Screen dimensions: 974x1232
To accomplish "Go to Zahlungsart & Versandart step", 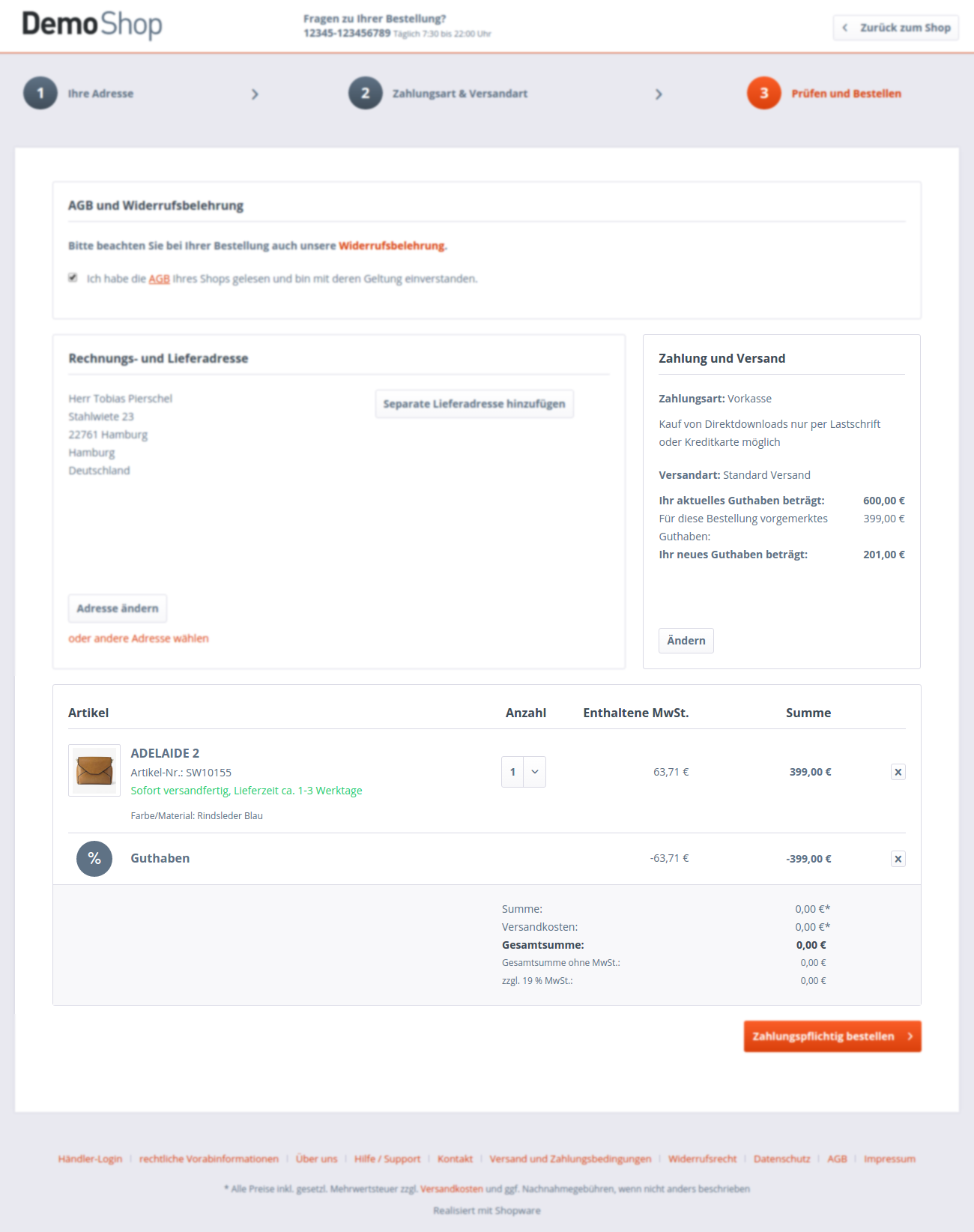I will 459,94.
